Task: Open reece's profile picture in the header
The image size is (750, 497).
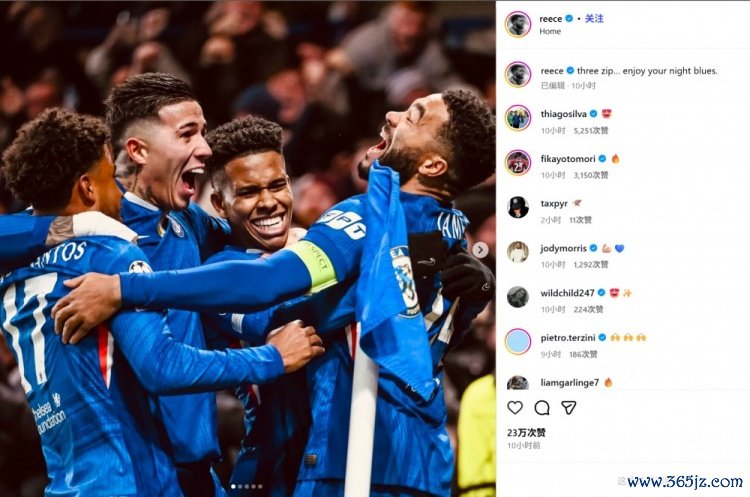Action: pyautogui.click(x=518, y=24)
